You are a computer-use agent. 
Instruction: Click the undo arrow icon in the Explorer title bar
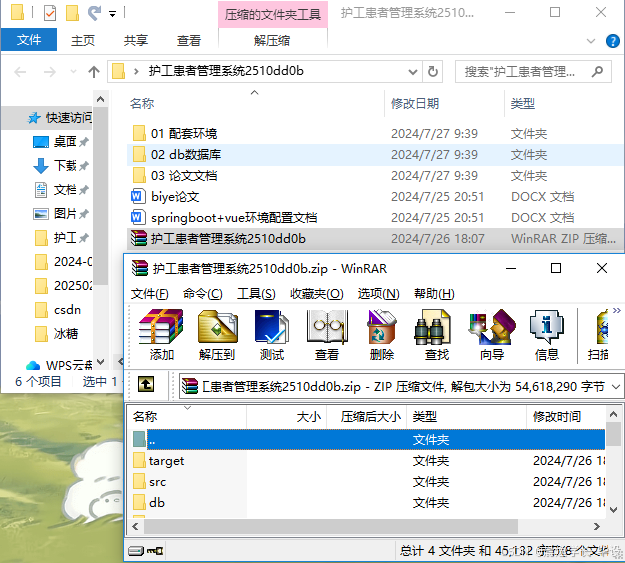(94, 13)
